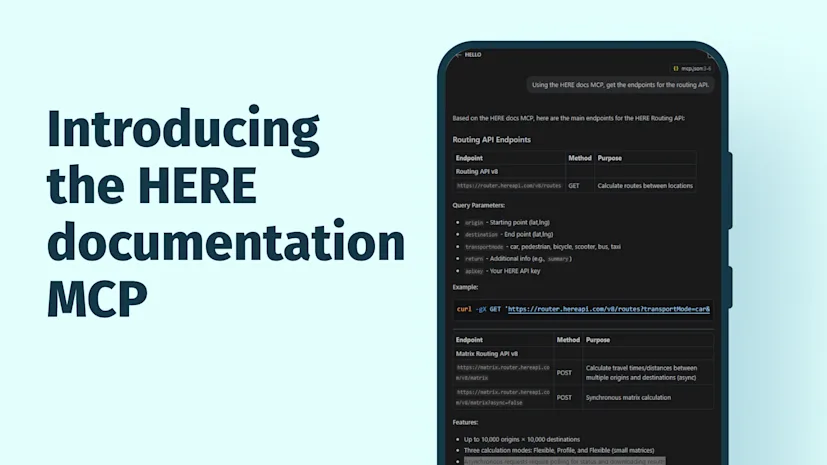This screenshot has width=827, height=465.
Task: Select the 'Three calculation modes' bullet
Action: (559, 450)
